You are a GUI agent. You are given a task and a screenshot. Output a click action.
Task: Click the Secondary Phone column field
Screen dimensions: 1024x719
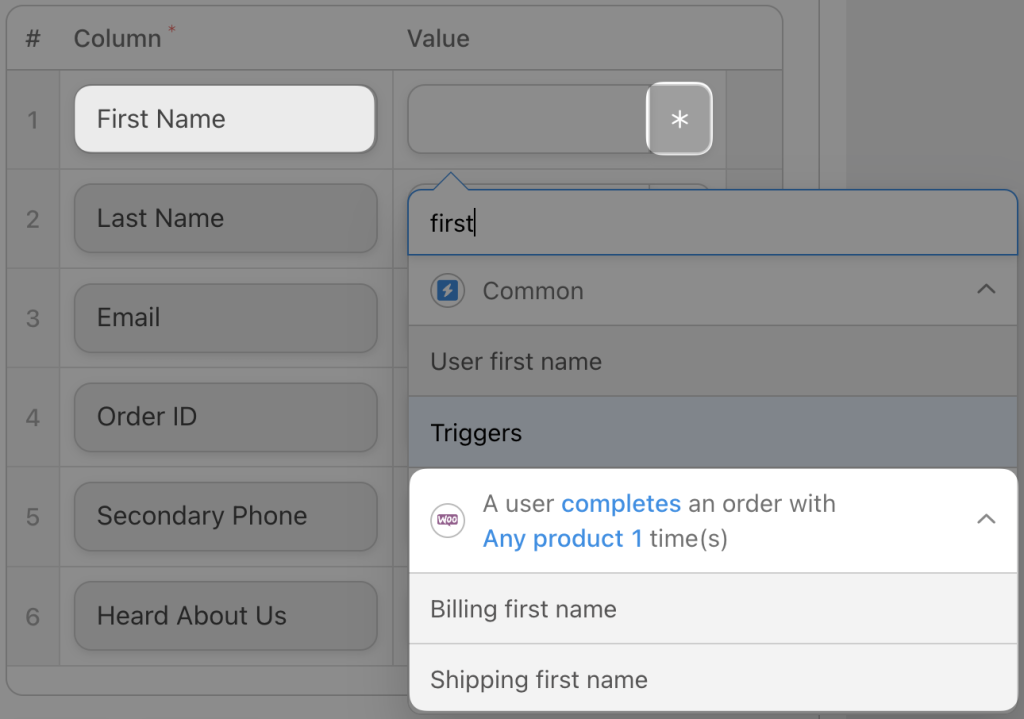click(224, 516)
